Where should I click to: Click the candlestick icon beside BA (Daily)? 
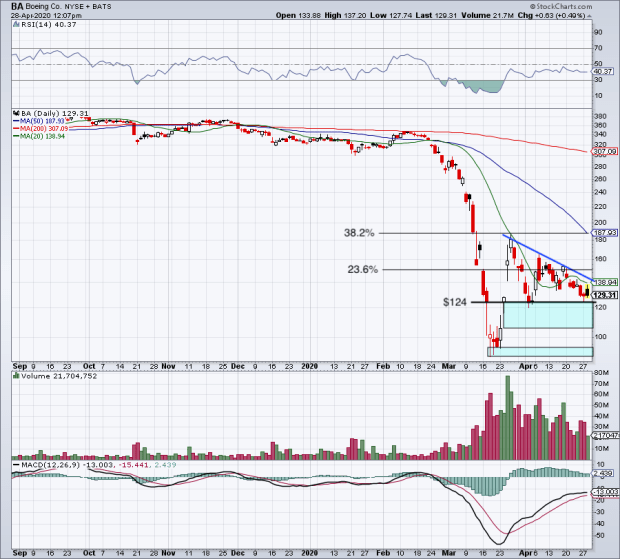[16, 113]
